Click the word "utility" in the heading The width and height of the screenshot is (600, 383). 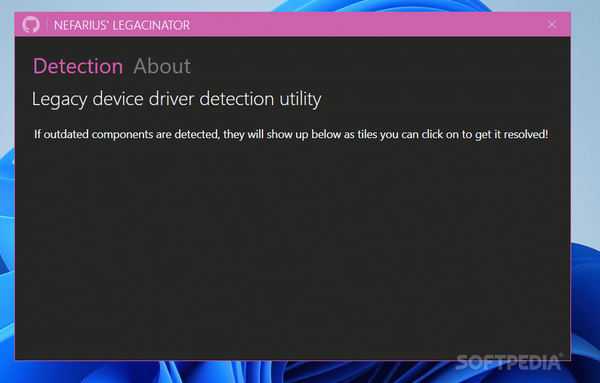coord(300,99)
